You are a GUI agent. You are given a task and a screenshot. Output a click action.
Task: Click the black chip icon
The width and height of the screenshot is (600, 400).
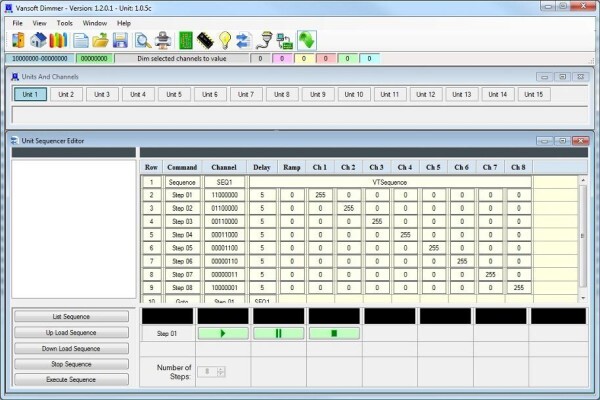click(205, 40)
